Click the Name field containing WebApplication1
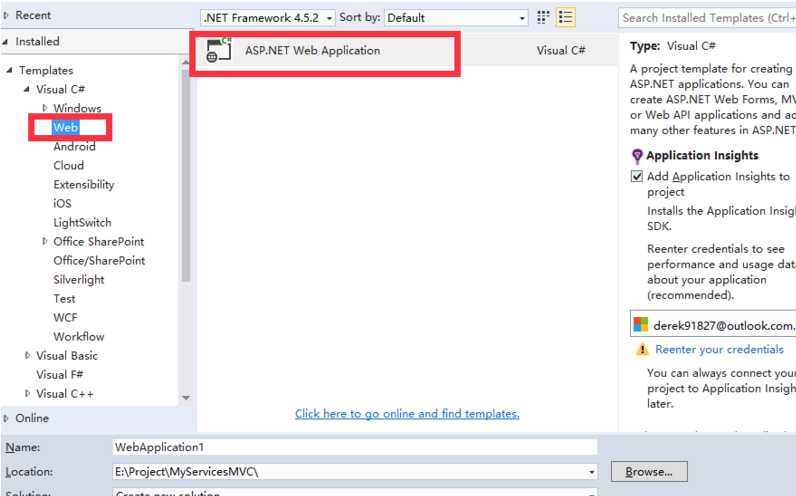The image size is (796, 496). (355, 447)
